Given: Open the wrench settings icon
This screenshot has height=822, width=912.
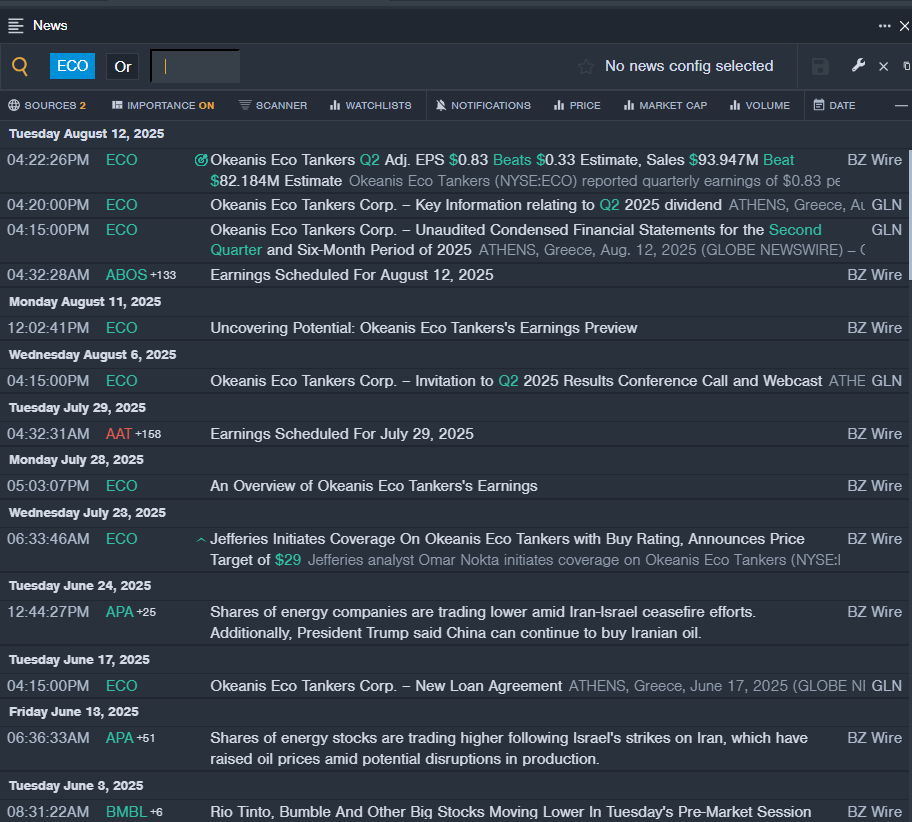Looking at the screenshot, I should [858, 66].
